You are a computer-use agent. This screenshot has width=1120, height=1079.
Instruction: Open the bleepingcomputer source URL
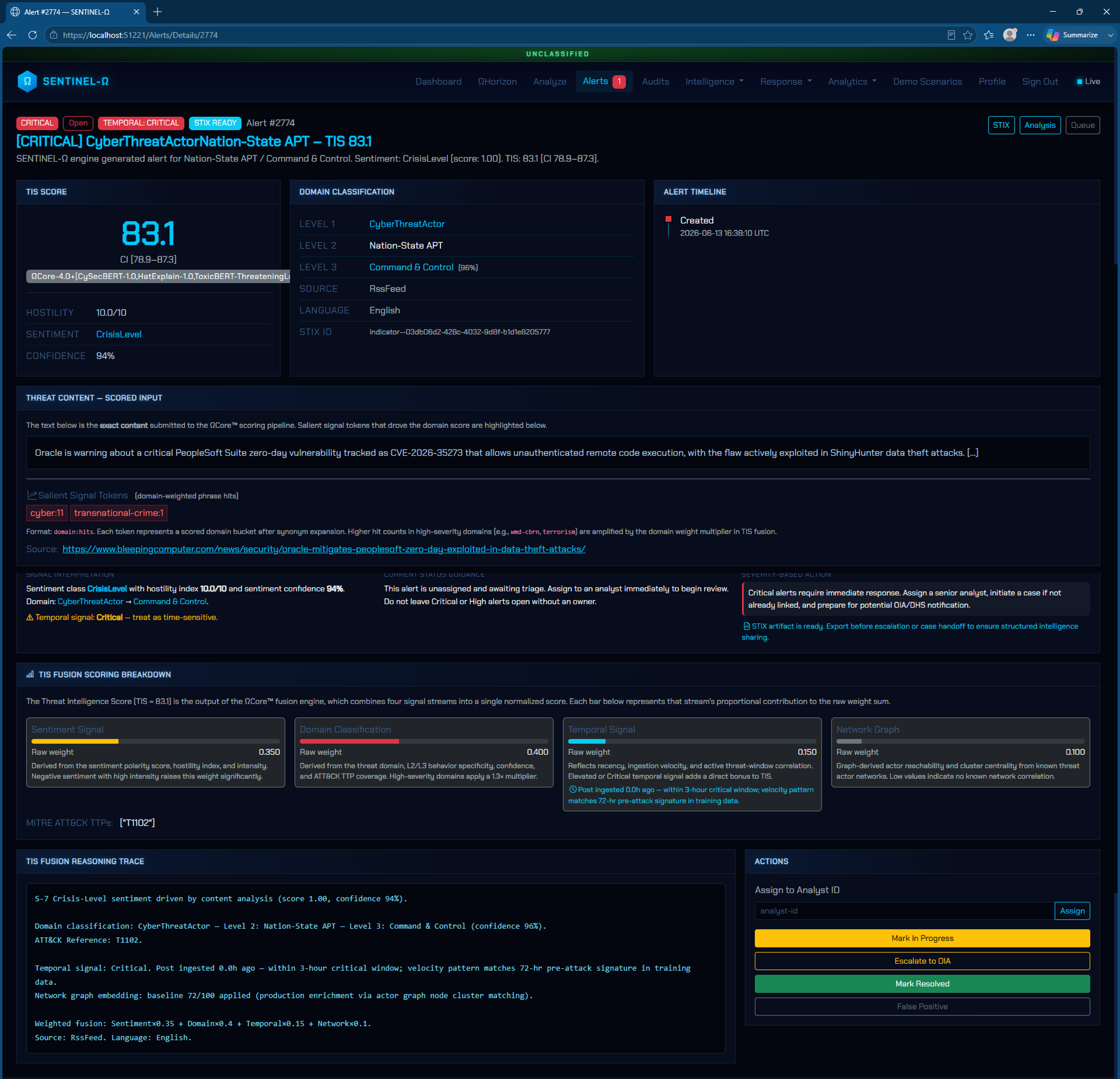pyautogui.click(x=324, y=549)
